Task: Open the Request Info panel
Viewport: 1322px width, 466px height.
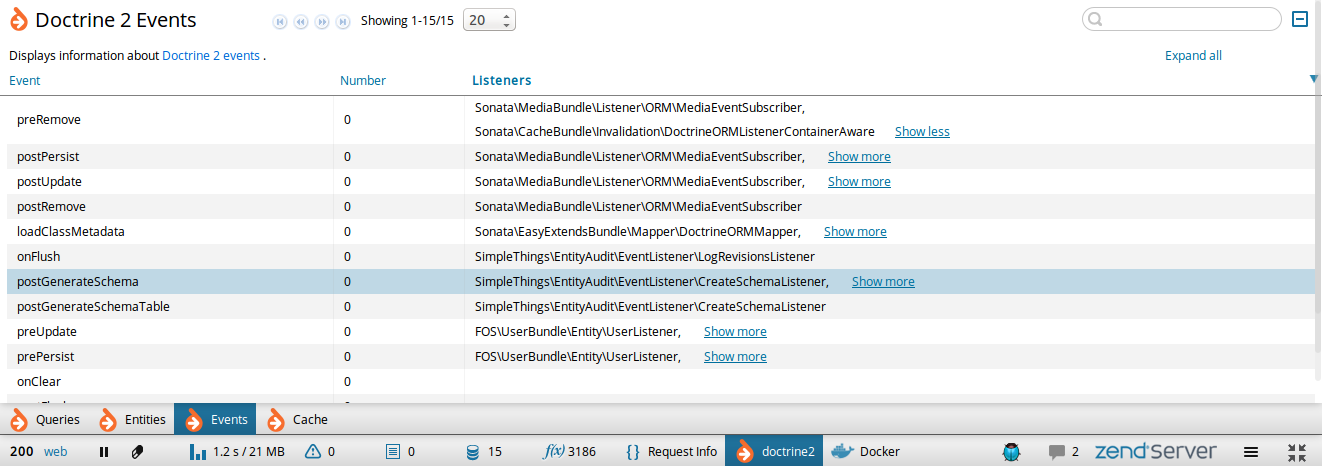Action: (x=671, y=451)
